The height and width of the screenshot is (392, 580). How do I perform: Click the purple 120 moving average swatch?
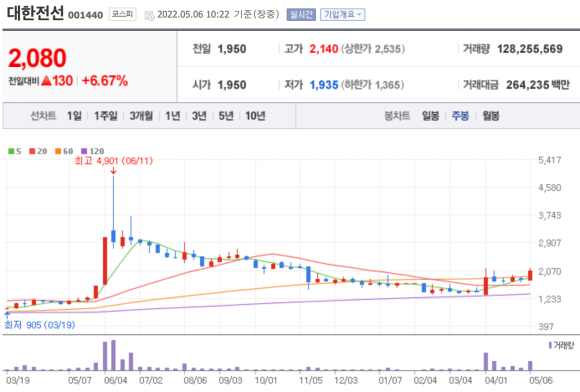pyautogui.click(x=84, y=151)
